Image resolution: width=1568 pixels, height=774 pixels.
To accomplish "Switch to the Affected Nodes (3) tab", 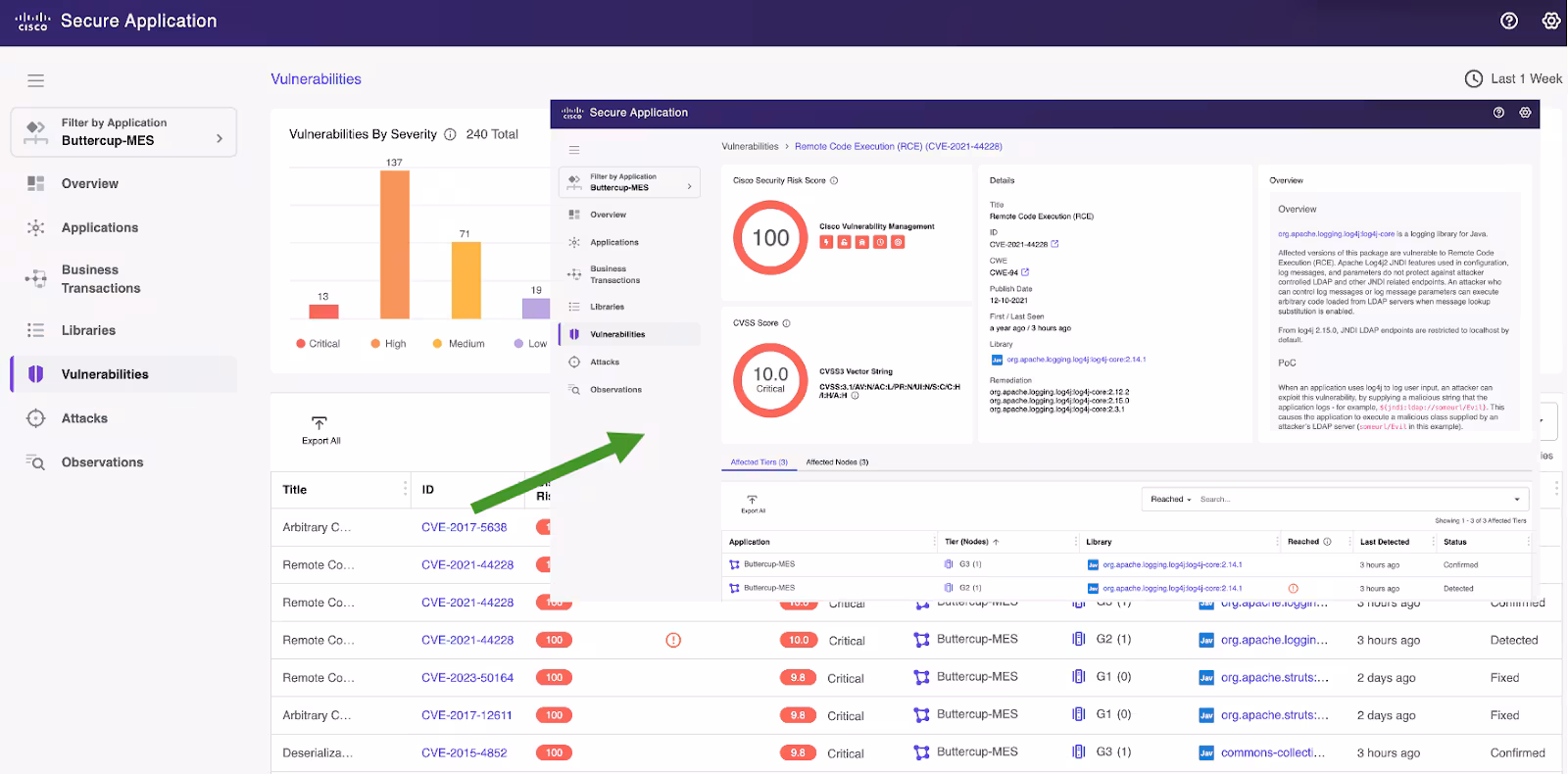I will pyautogui.click(x=837, y=462).
